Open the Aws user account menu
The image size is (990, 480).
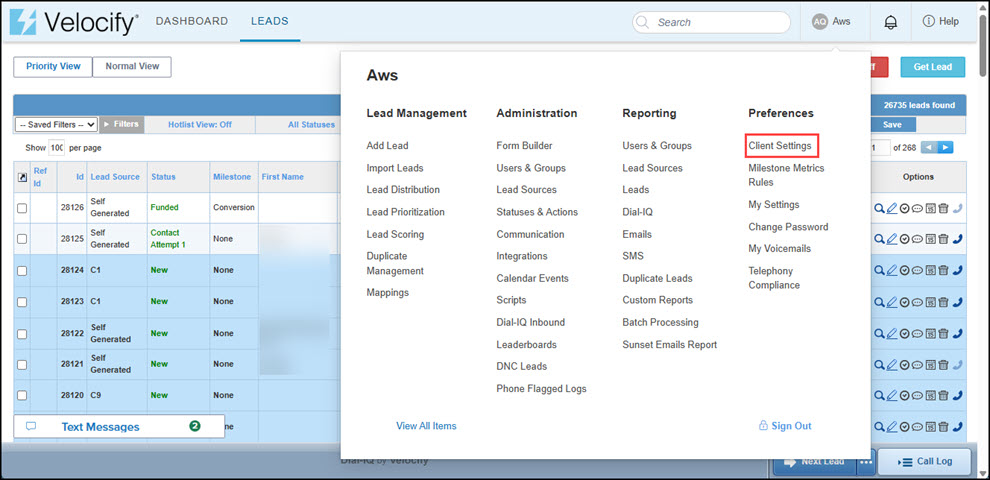click(831, 22)
